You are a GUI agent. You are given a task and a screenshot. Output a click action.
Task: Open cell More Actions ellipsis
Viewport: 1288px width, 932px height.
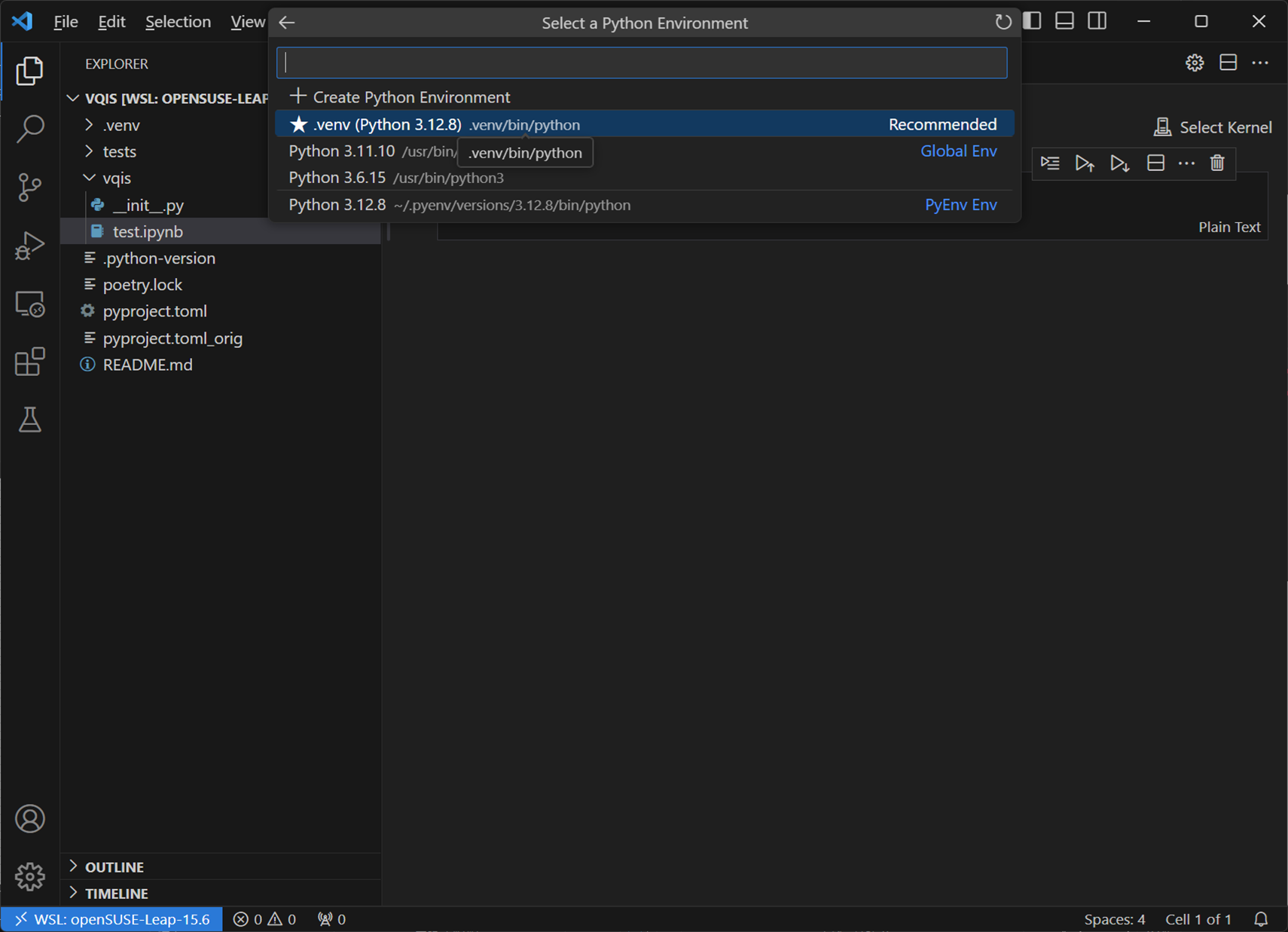click(1186, 163)
